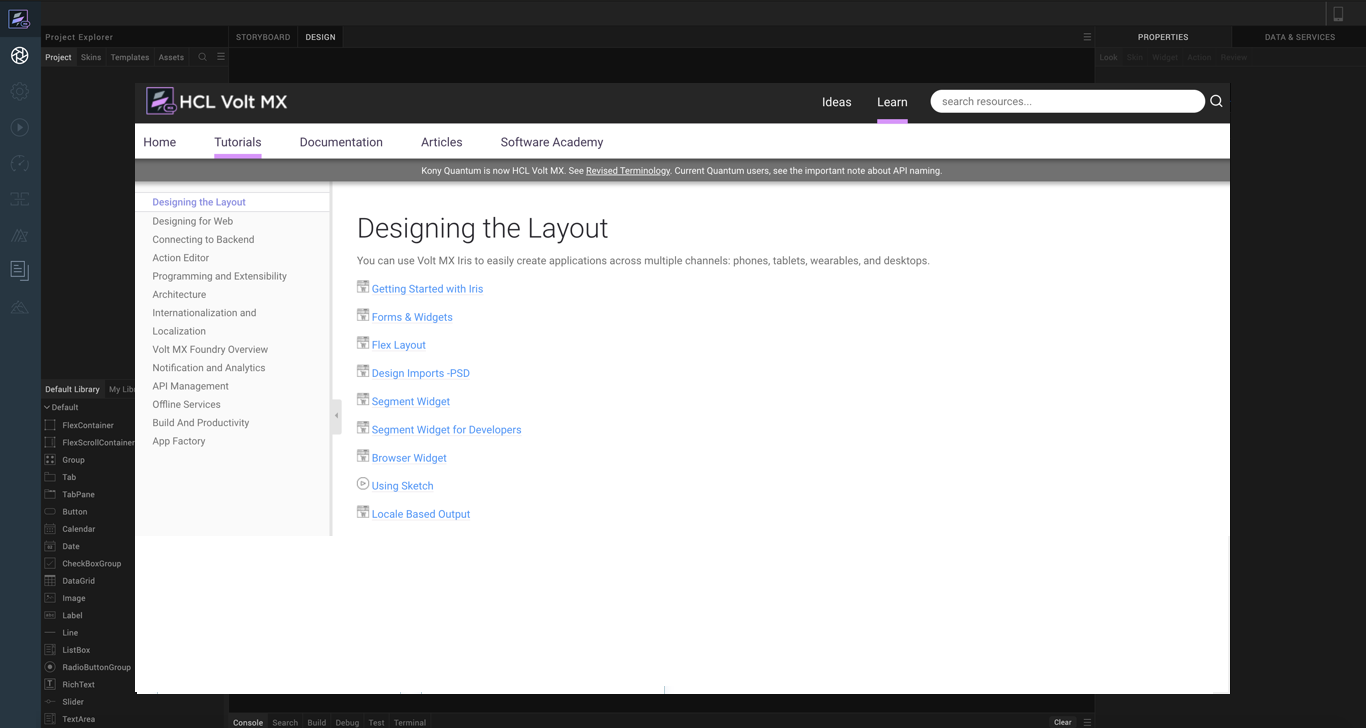Click the magnifier next to search resources field
The image size is (1366, 728).
[x=1216, y=101]
